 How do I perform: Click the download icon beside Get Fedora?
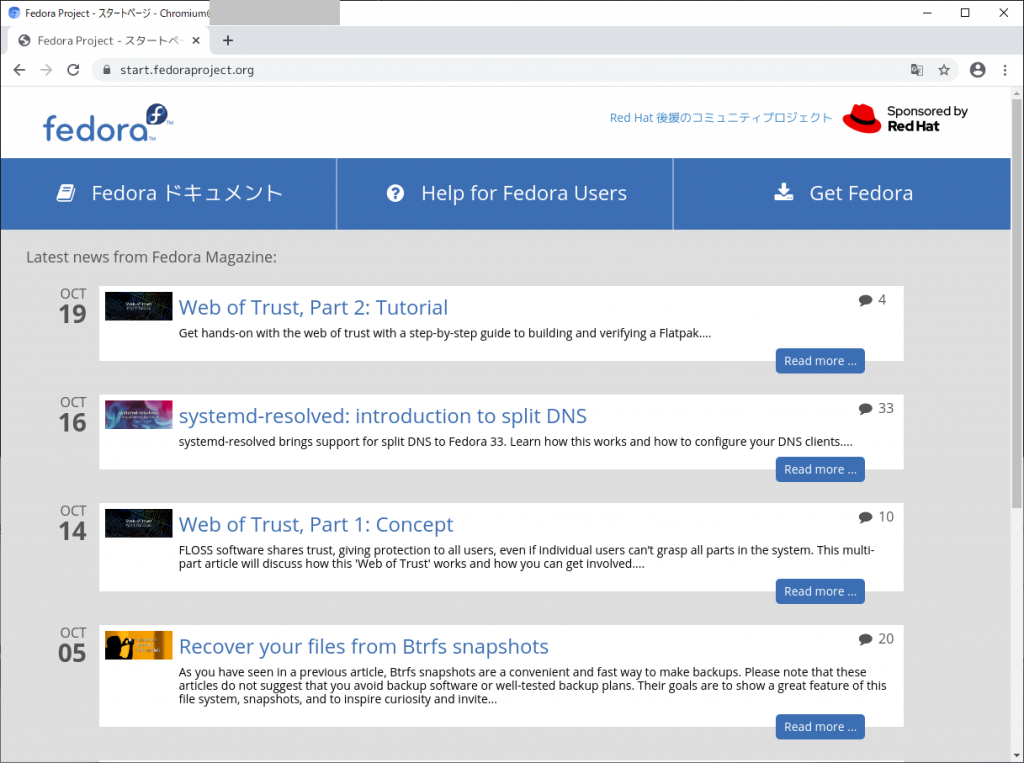tap(784, 191)
